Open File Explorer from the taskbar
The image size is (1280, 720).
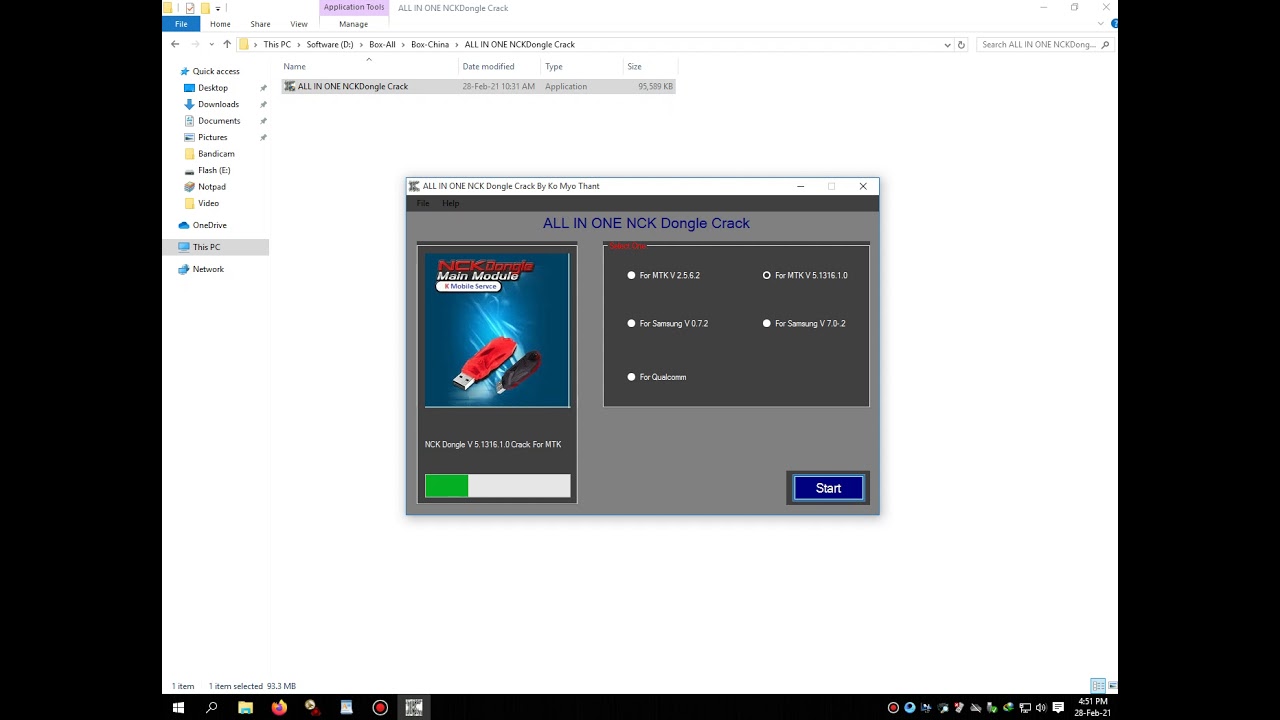point(246,707)
